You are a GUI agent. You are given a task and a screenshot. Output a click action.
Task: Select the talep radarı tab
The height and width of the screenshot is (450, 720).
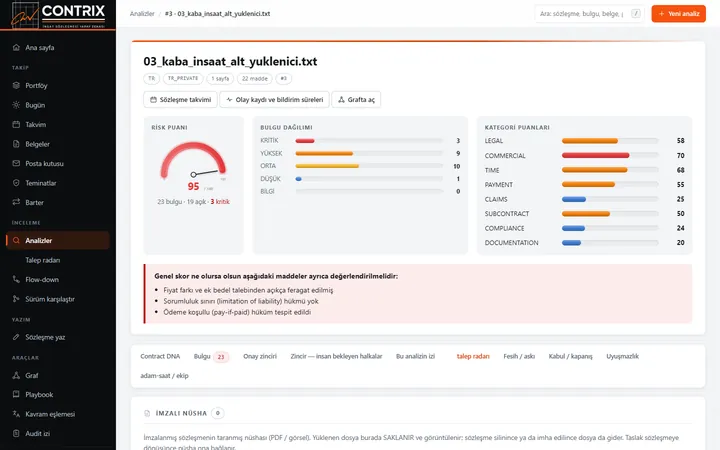point(473,356)
